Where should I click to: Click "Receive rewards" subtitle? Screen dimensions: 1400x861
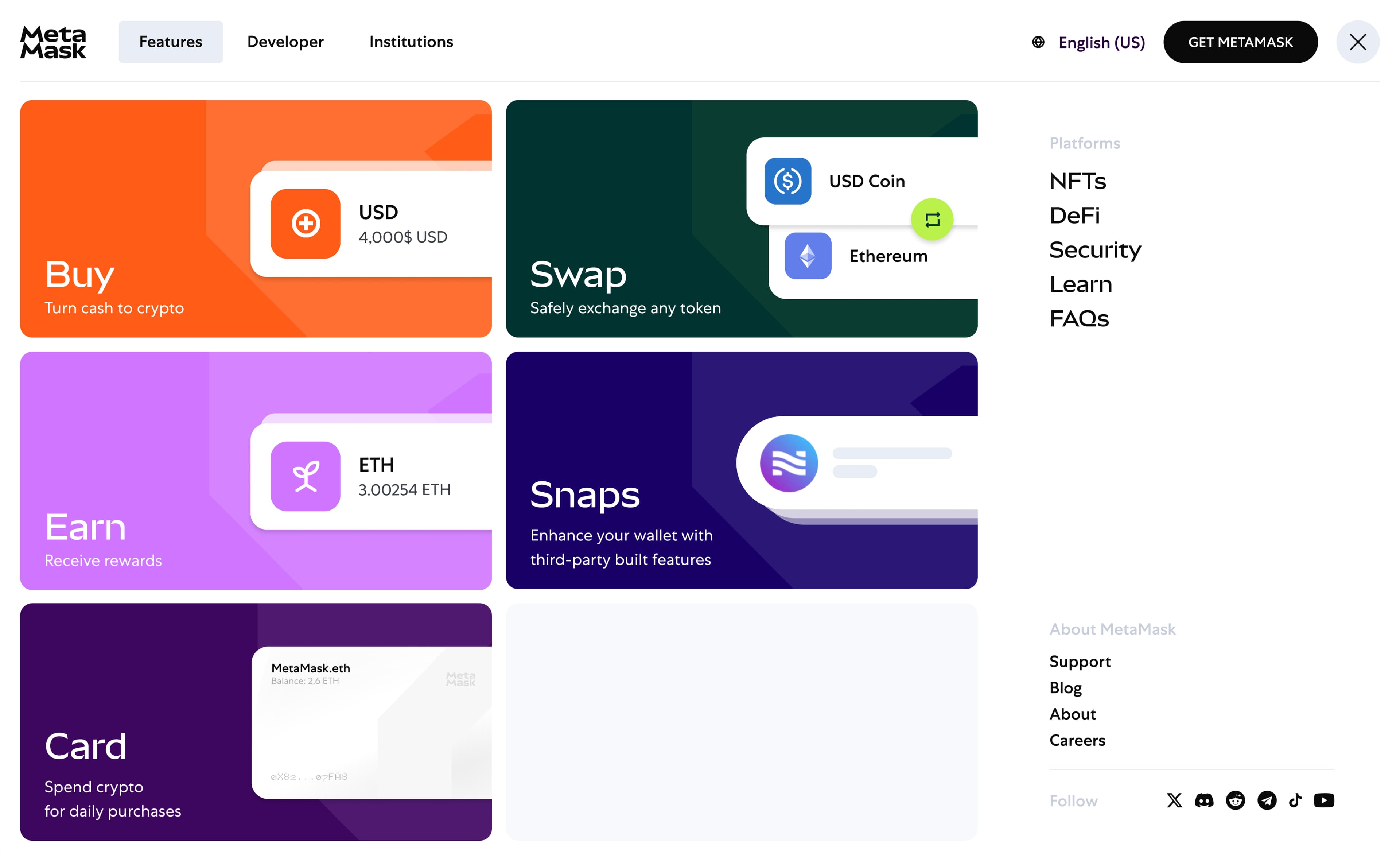coord(103,561)
